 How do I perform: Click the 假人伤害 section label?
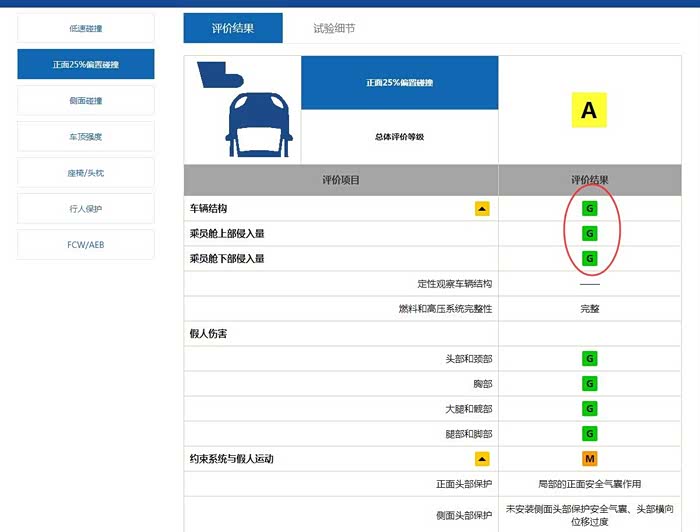point(208,333)
